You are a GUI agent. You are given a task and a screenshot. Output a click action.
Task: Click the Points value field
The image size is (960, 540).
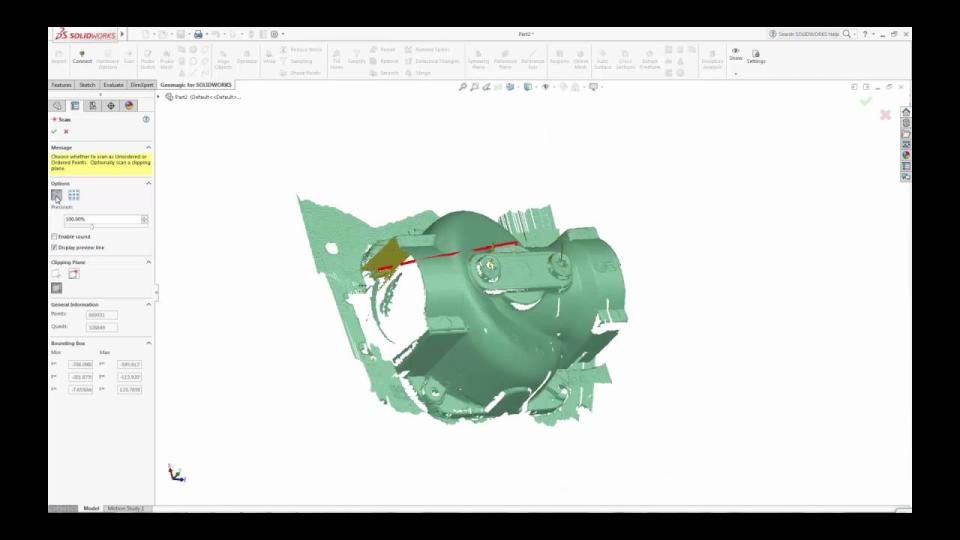(x=102, y=315)
